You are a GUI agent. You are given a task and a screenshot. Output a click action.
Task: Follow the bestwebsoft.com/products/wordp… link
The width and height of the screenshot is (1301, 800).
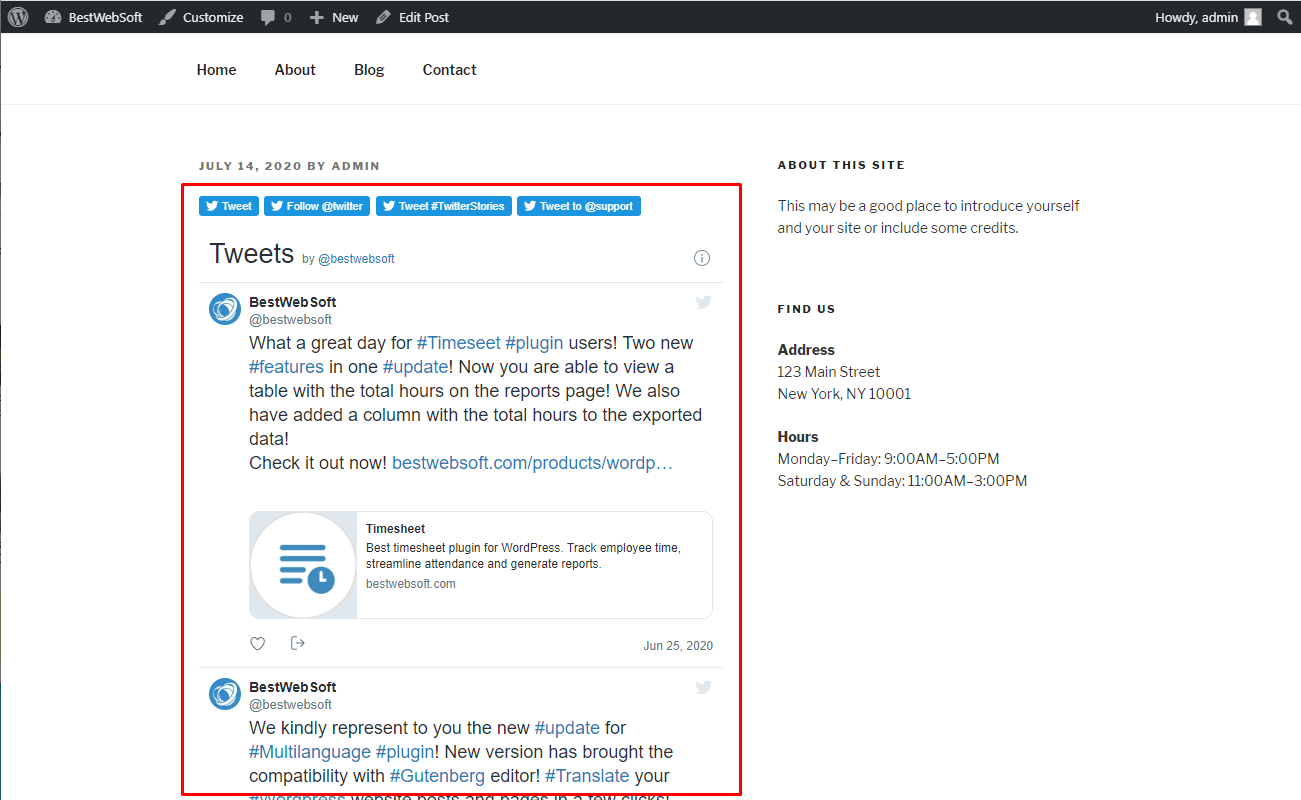coord(532,463)
